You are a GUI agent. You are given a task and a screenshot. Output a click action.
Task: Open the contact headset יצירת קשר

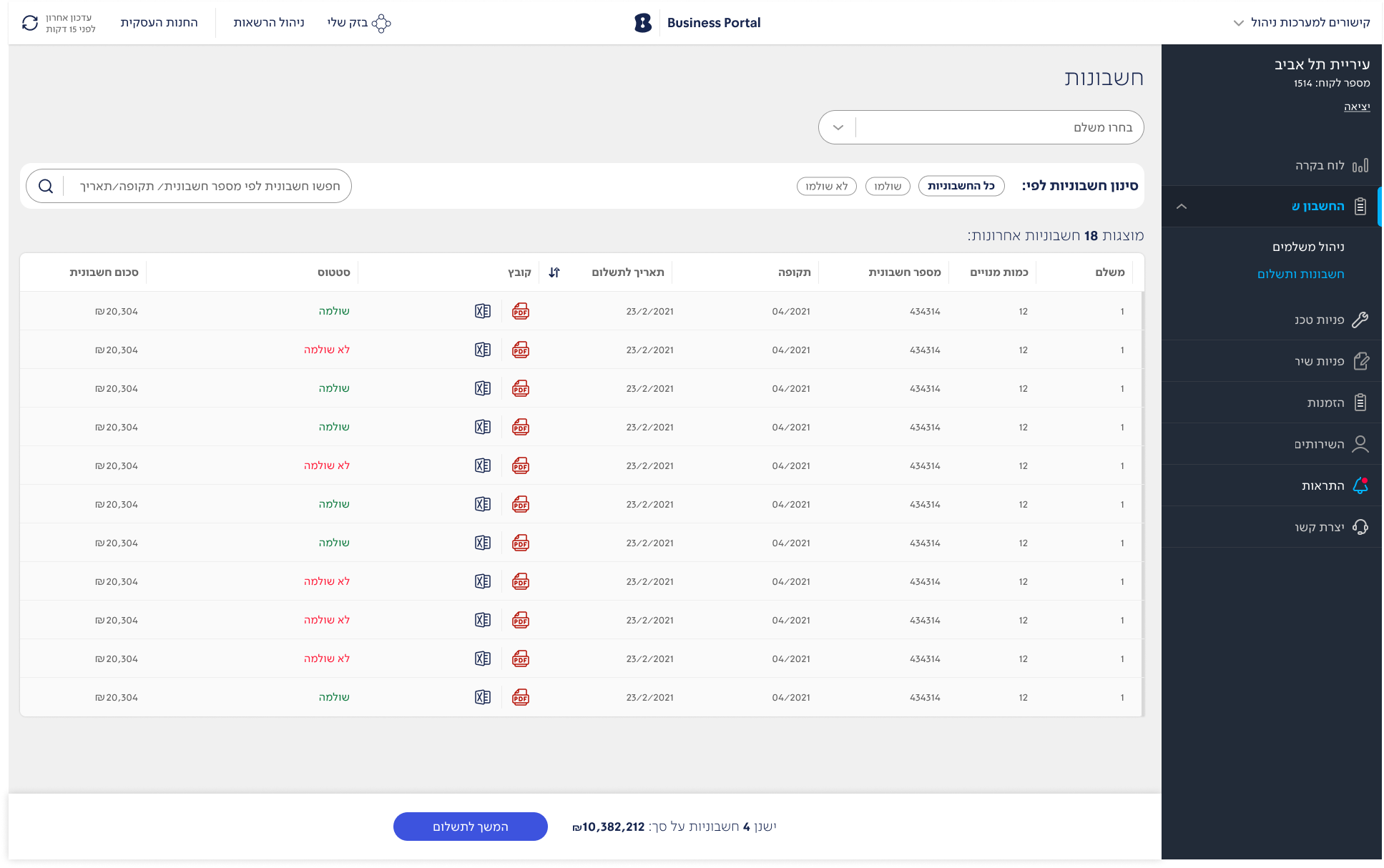(1360, 527)
